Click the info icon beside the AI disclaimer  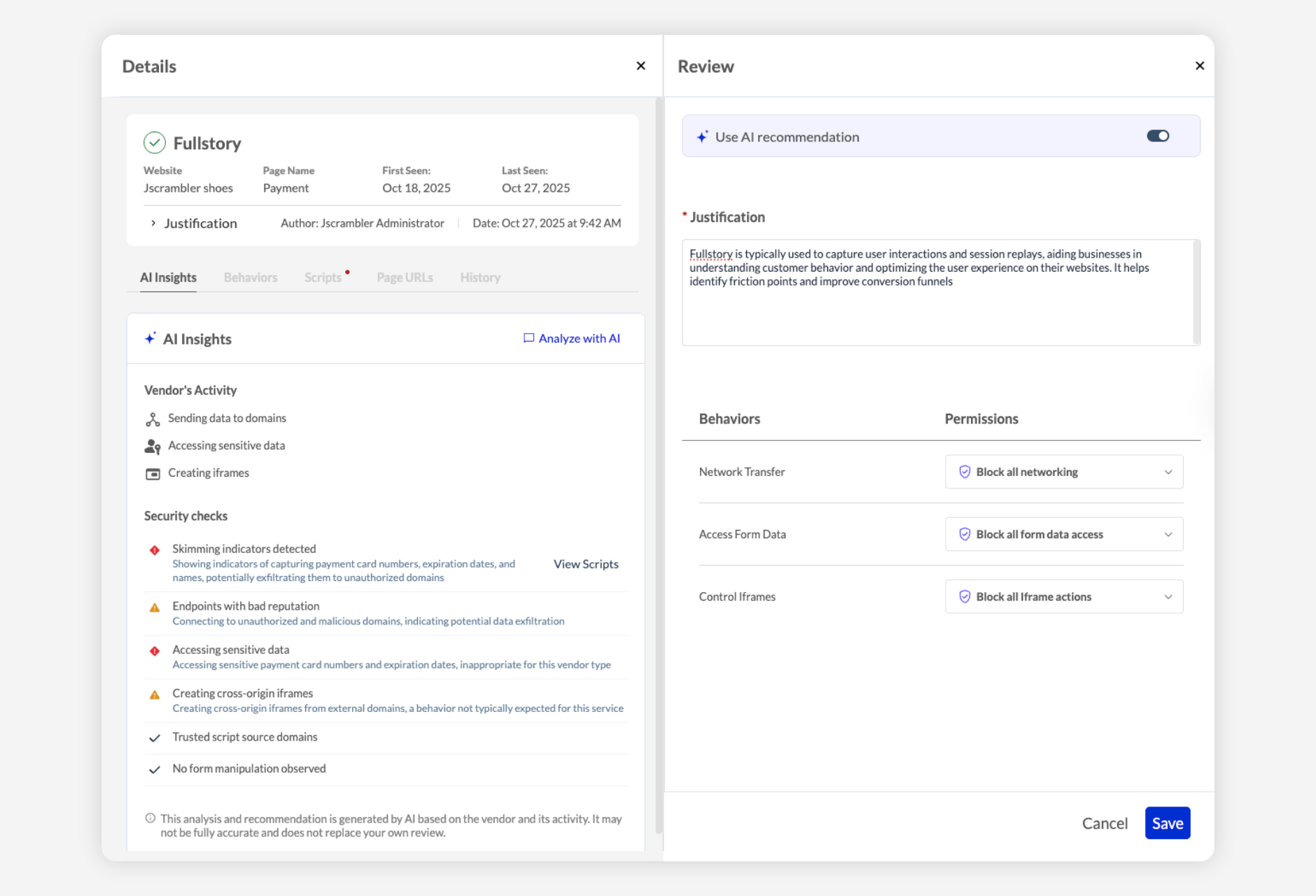tap(149, 818)
